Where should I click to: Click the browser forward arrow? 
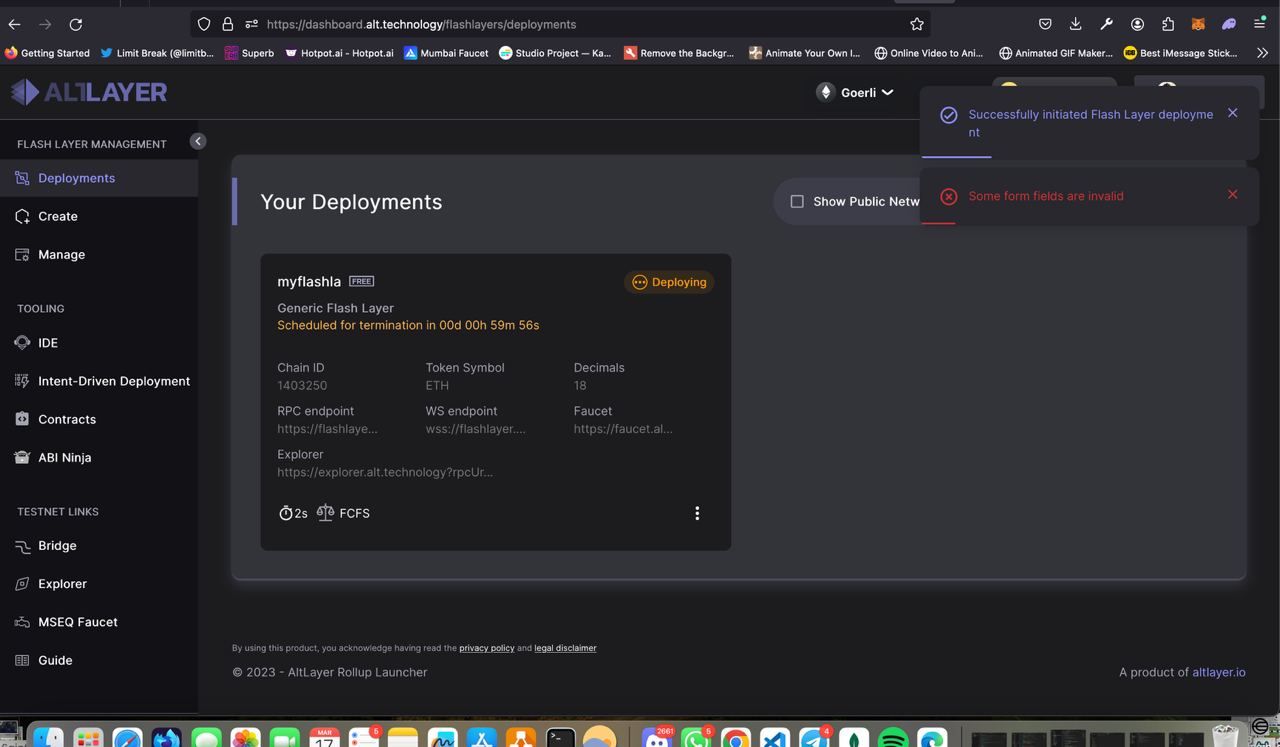pos(45,24)
